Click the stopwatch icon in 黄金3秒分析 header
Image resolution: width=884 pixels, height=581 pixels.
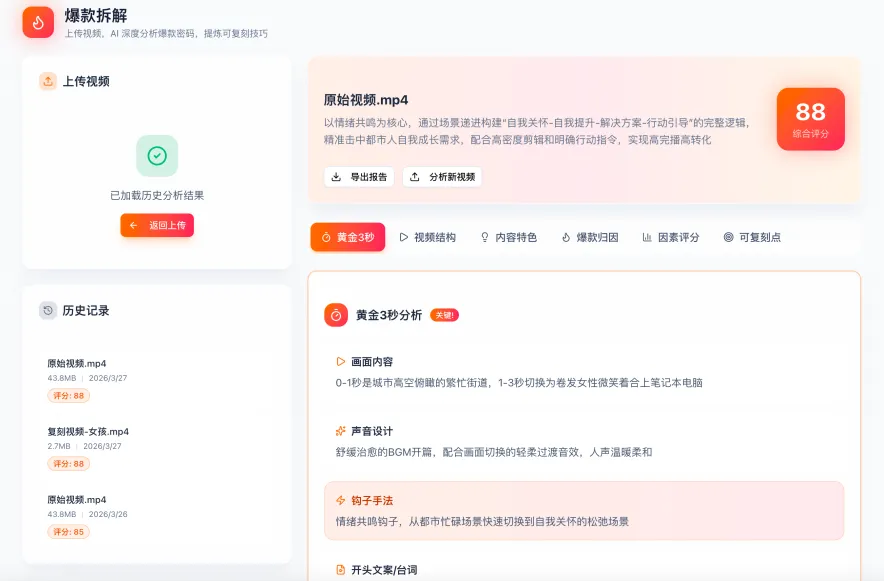(x=334, y=314)
